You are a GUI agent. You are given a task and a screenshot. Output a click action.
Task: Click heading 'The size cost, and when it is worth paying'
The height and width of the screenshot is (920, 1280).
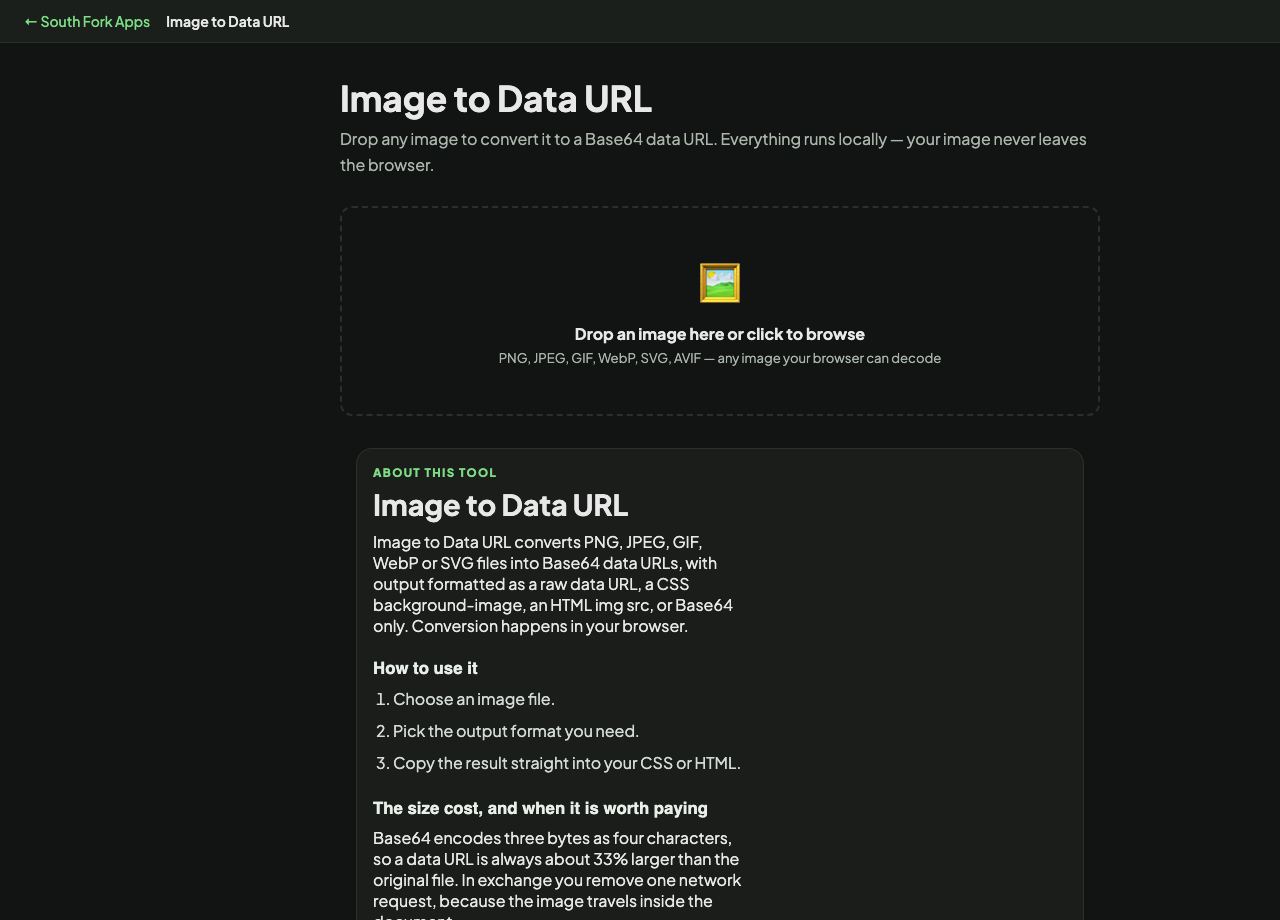tap(540, 808)
